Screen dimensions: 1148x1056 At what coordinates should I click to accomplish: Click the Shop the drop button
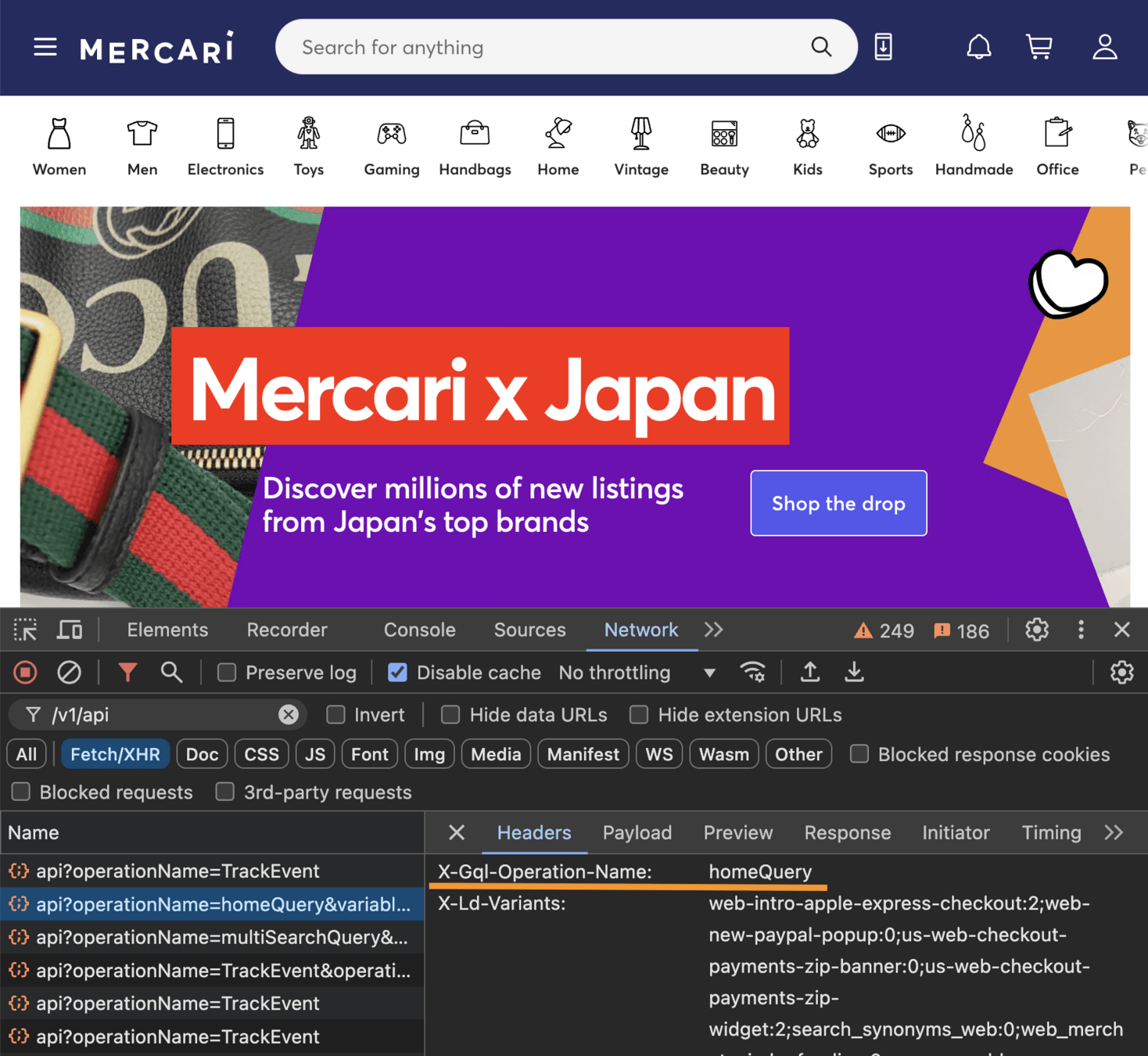click(838, 503)
